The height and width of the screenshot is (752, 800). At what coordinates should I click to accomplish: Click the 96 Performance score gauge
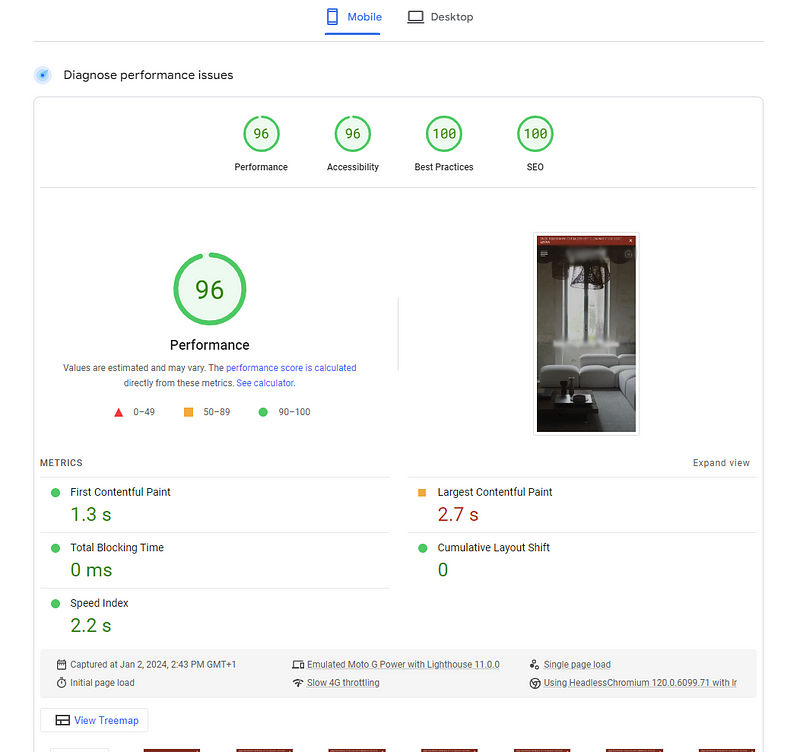pos(261,133)
